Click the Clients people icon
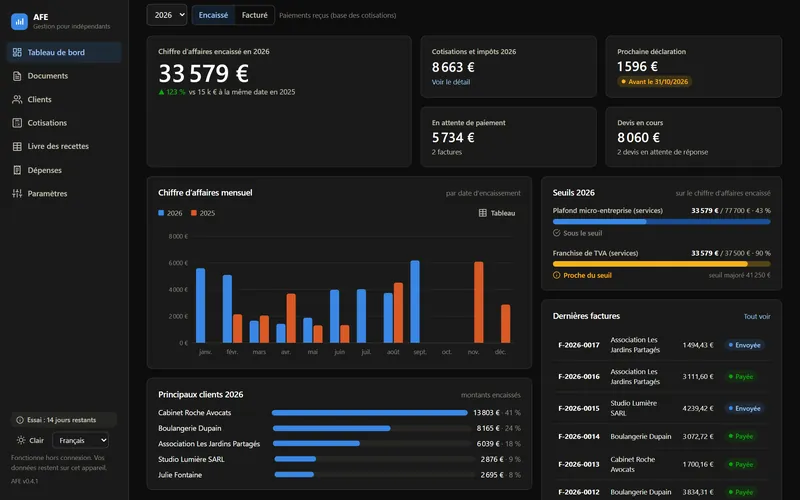Image resolution: width=800 pixels, height=500 pixels. [17, 99]
